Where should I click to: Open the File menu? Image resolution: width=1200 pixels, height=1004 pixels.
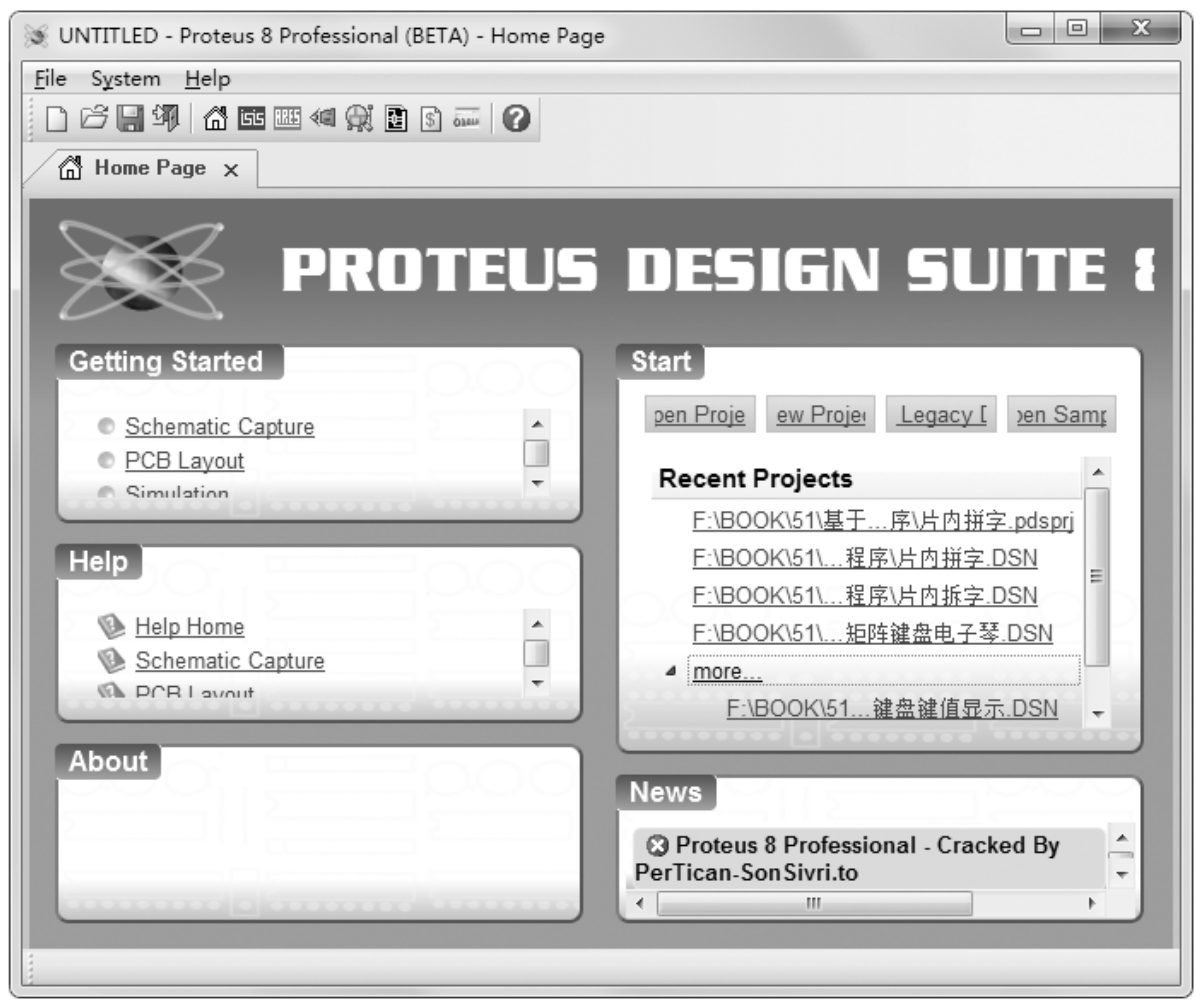click(50, 78)
